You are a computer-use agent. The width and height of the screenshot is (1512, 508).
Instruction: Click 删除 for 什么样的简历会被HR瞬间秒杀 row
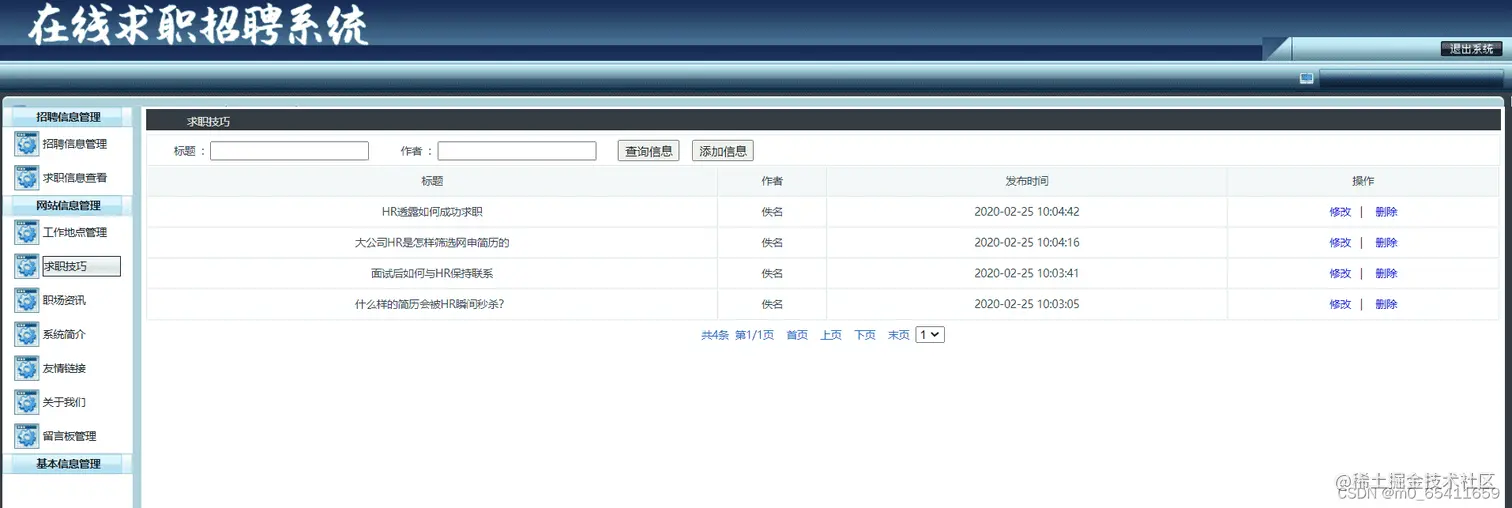click(x=1386, y=305)
